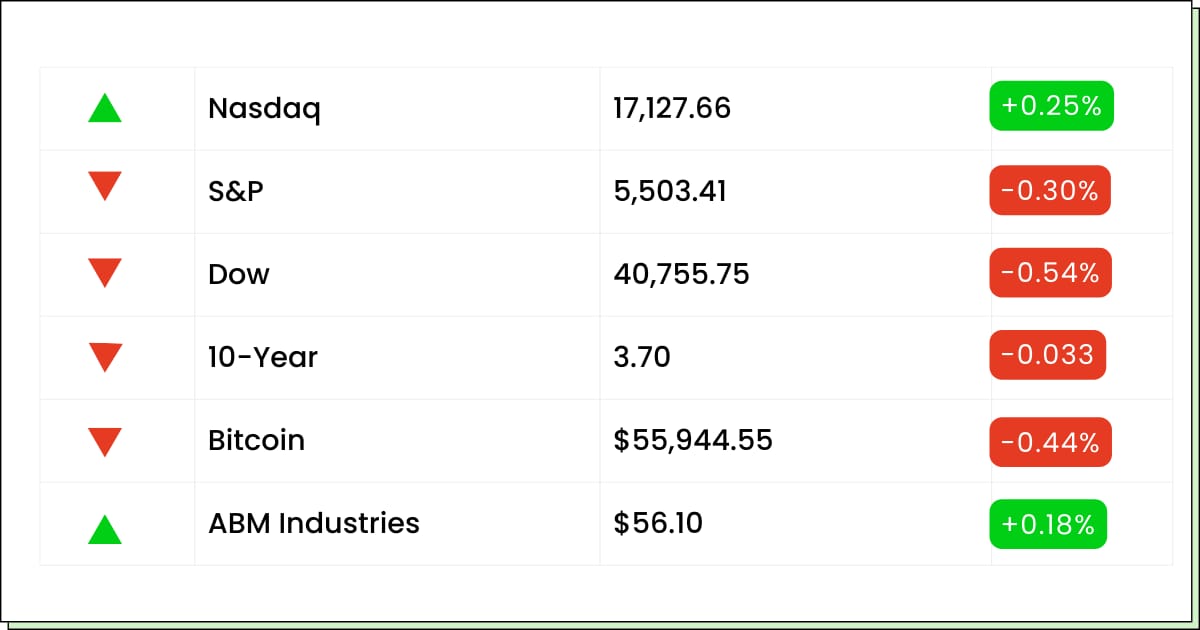
Task: Select the Nasdaq index name
Action: 264,108
